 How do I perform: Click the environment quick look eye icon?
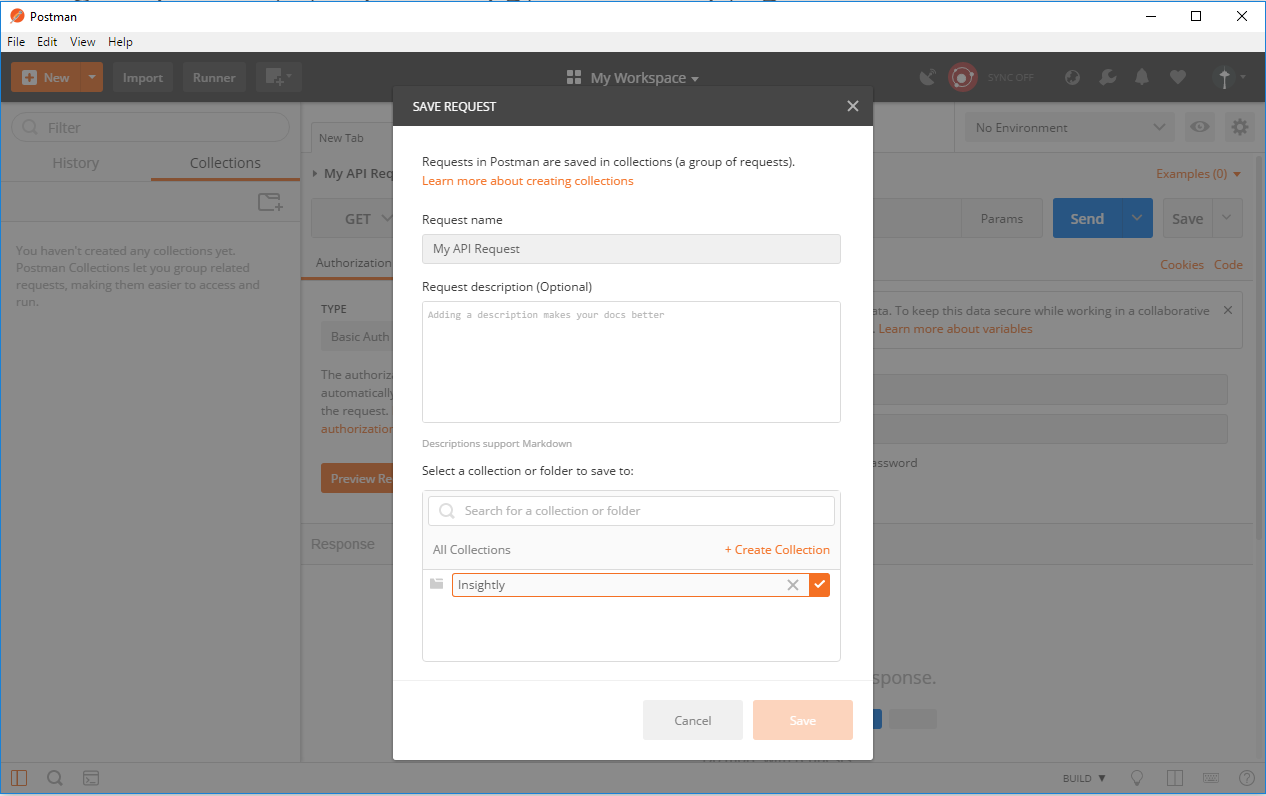[1200, 127]
